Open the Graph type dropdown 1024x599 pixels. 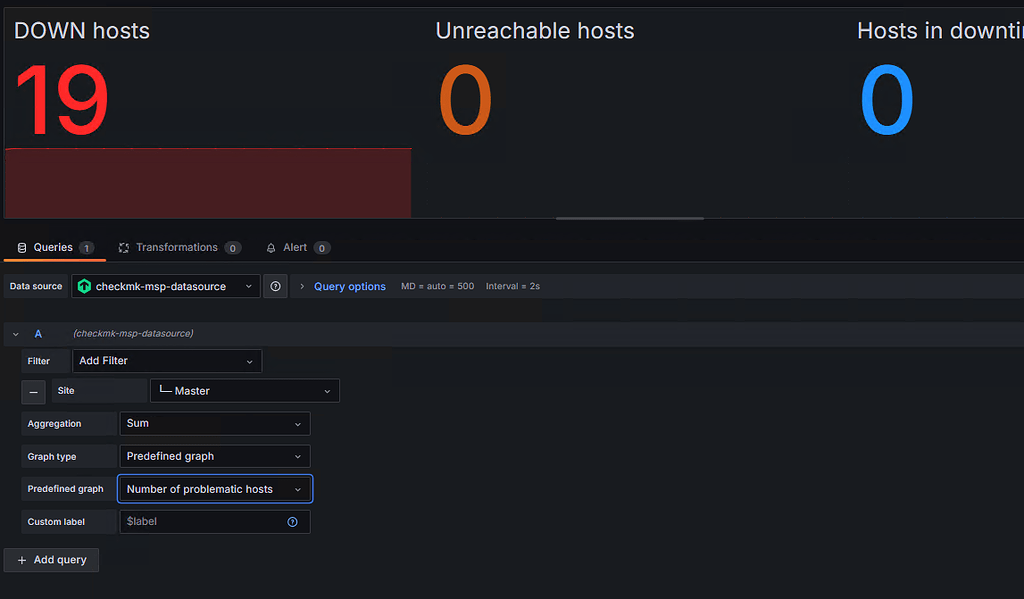tap(214, 456)
